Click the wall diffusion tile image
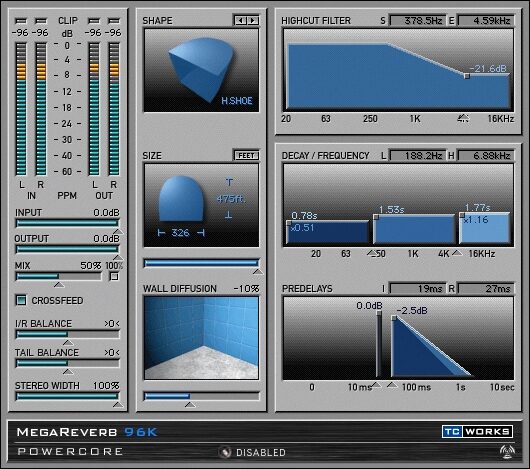The width and height of the screenshot is (530, 469). coord(201,338)
